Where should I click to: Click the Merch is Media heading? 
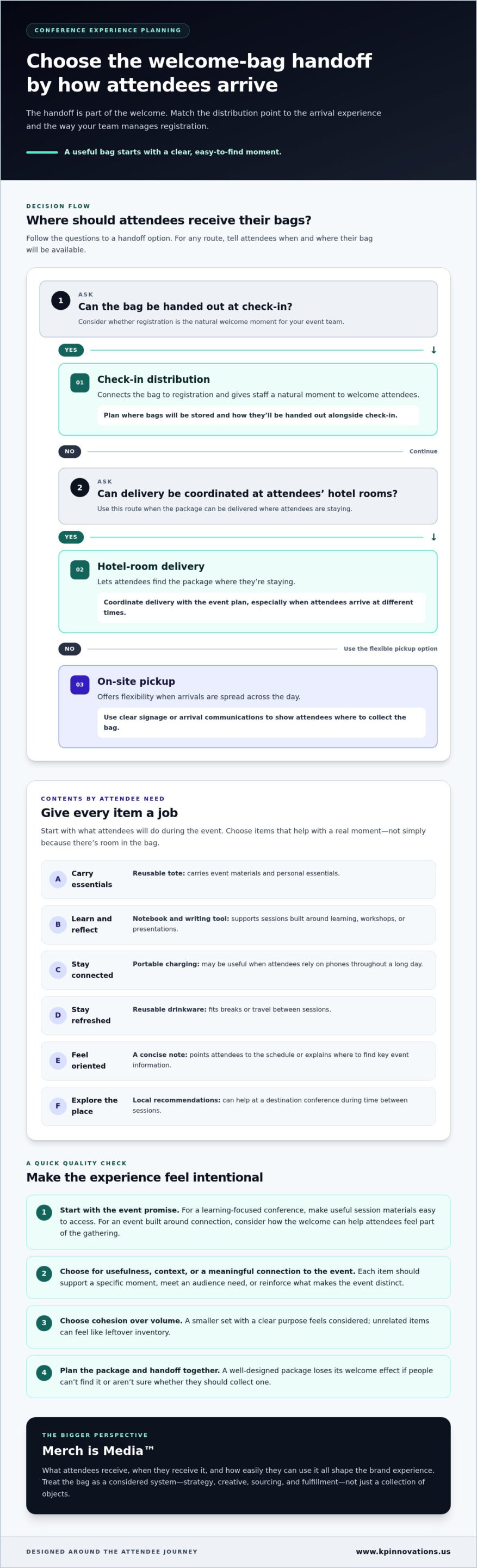[x=98, y=1450]
